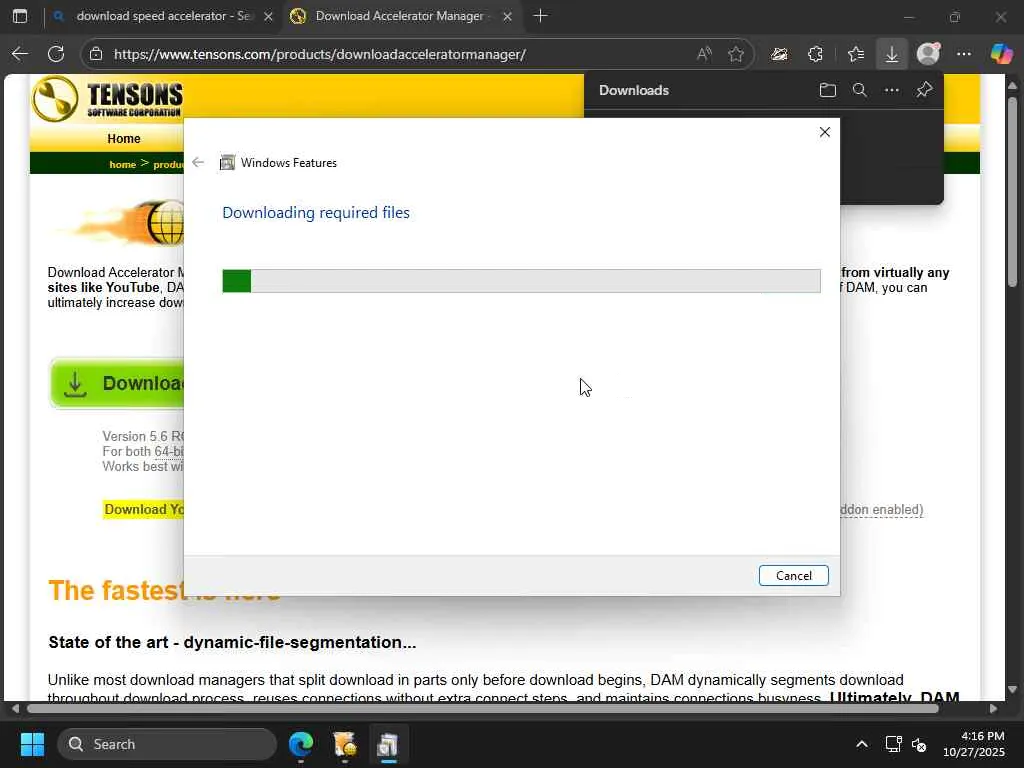Open the installer icon on taskbar
This screenshot has height=768, width=1024.
coord(344,744)
